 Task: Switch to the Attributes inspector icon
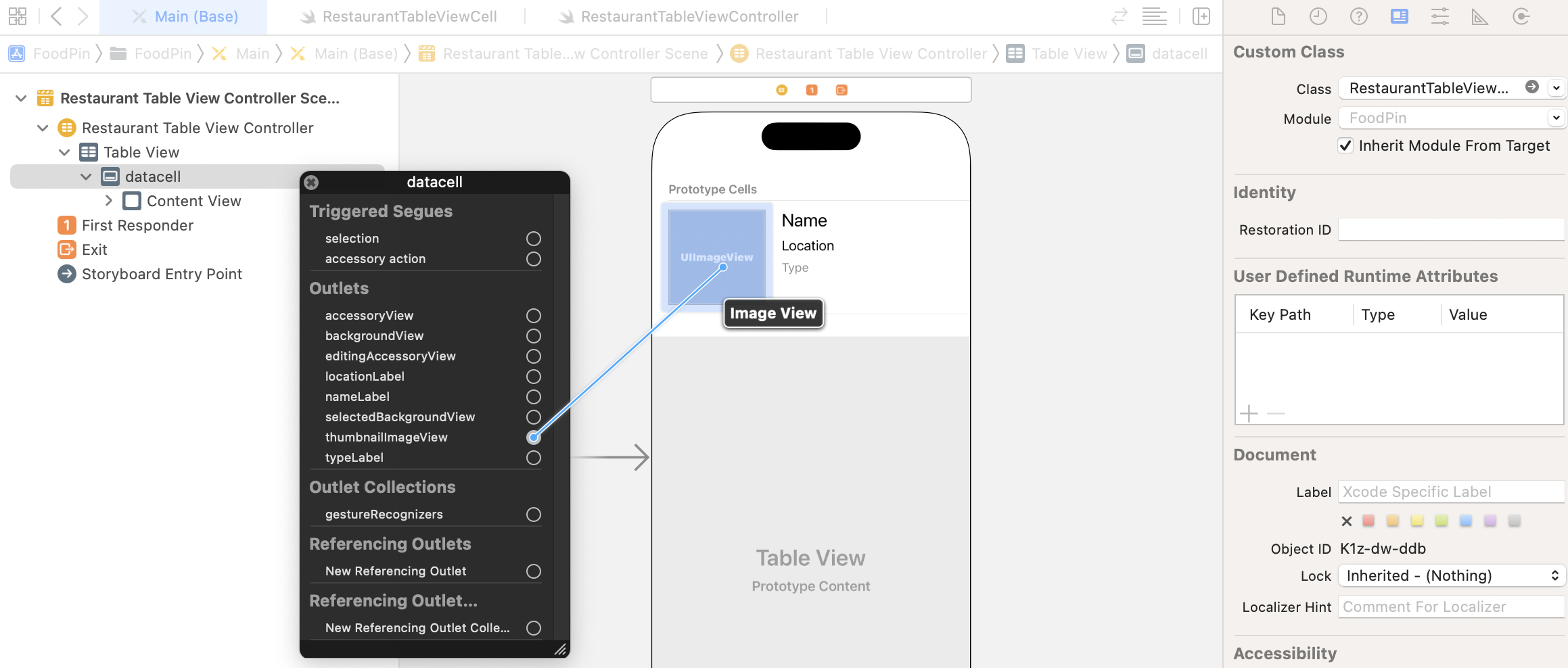(x=1439, y=16)
